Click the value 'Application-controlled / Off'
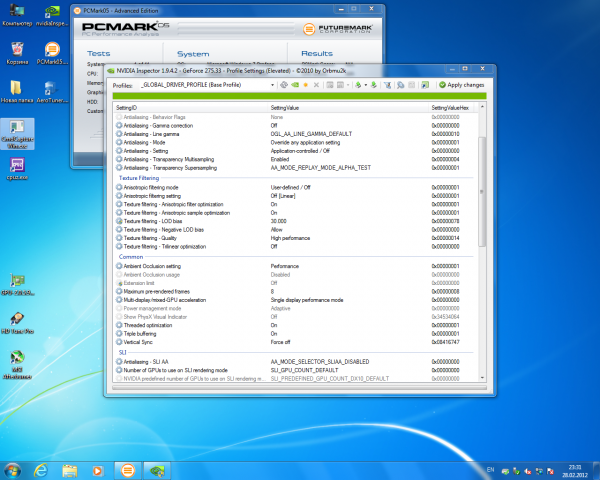 pos(300,151)
